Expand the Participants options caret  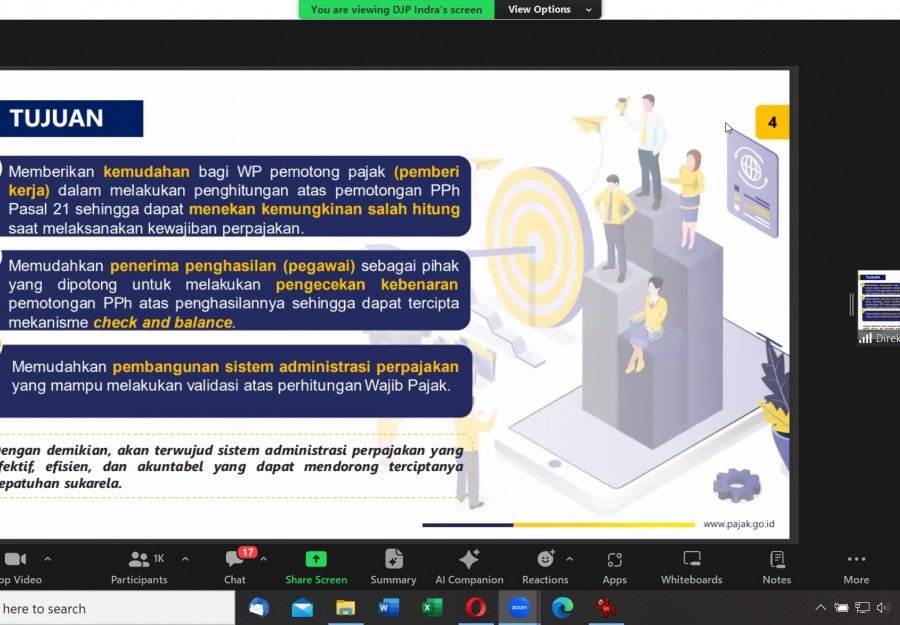click(185, 559)
